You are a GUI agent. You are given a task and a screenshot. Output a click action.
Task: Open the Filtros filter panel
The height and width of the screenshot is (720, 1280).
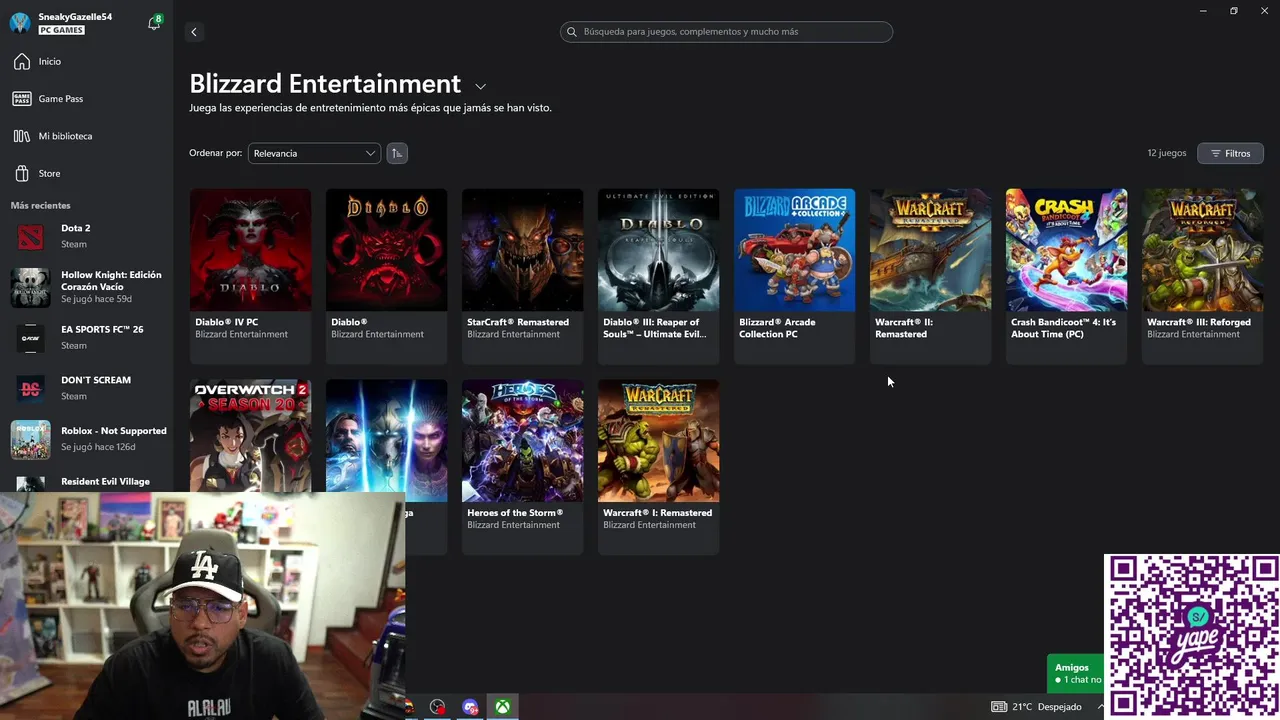pos(1230,153)
